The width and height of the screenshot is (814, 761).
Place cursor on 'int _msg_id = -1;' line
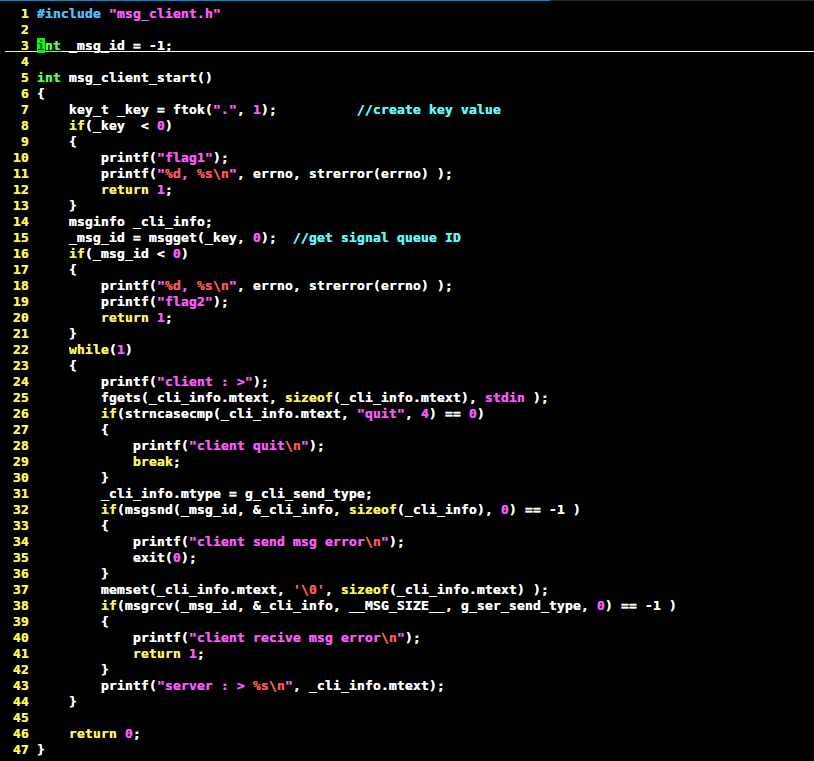104,46
